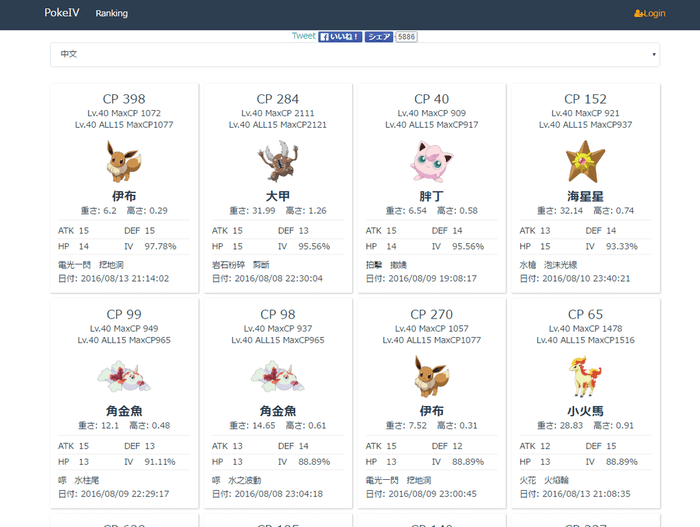
Task: Select the CP 152 heading
Action: (x=585, y=99)
